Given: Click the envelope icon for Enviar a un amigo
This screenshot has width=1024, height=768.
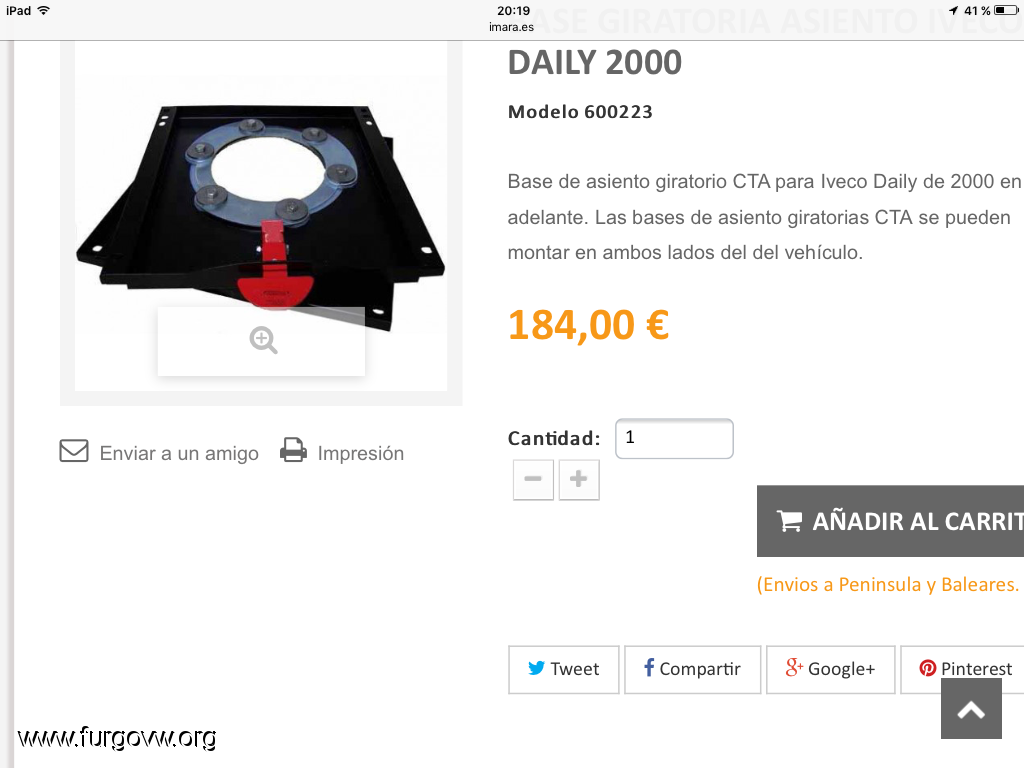Looking at the screenshot, I should 74,451.
